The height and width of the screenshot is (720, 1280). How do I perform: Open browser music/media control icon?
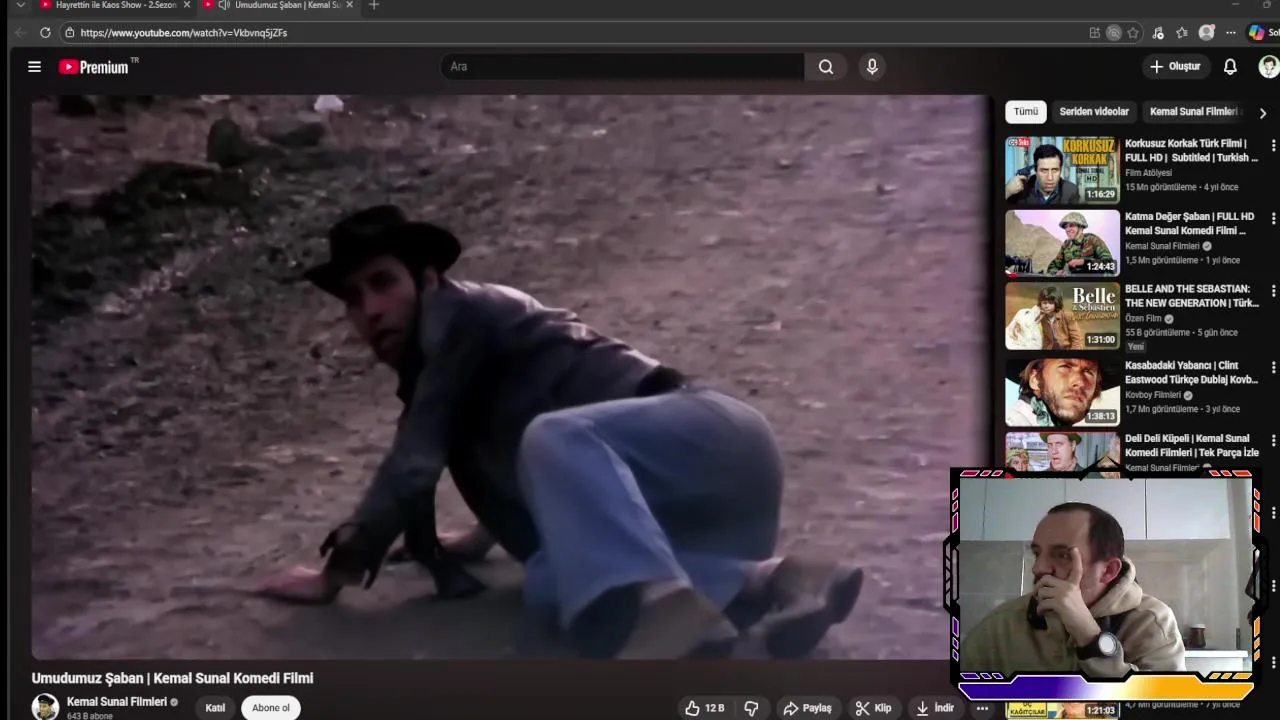[x=1158, y=33]
